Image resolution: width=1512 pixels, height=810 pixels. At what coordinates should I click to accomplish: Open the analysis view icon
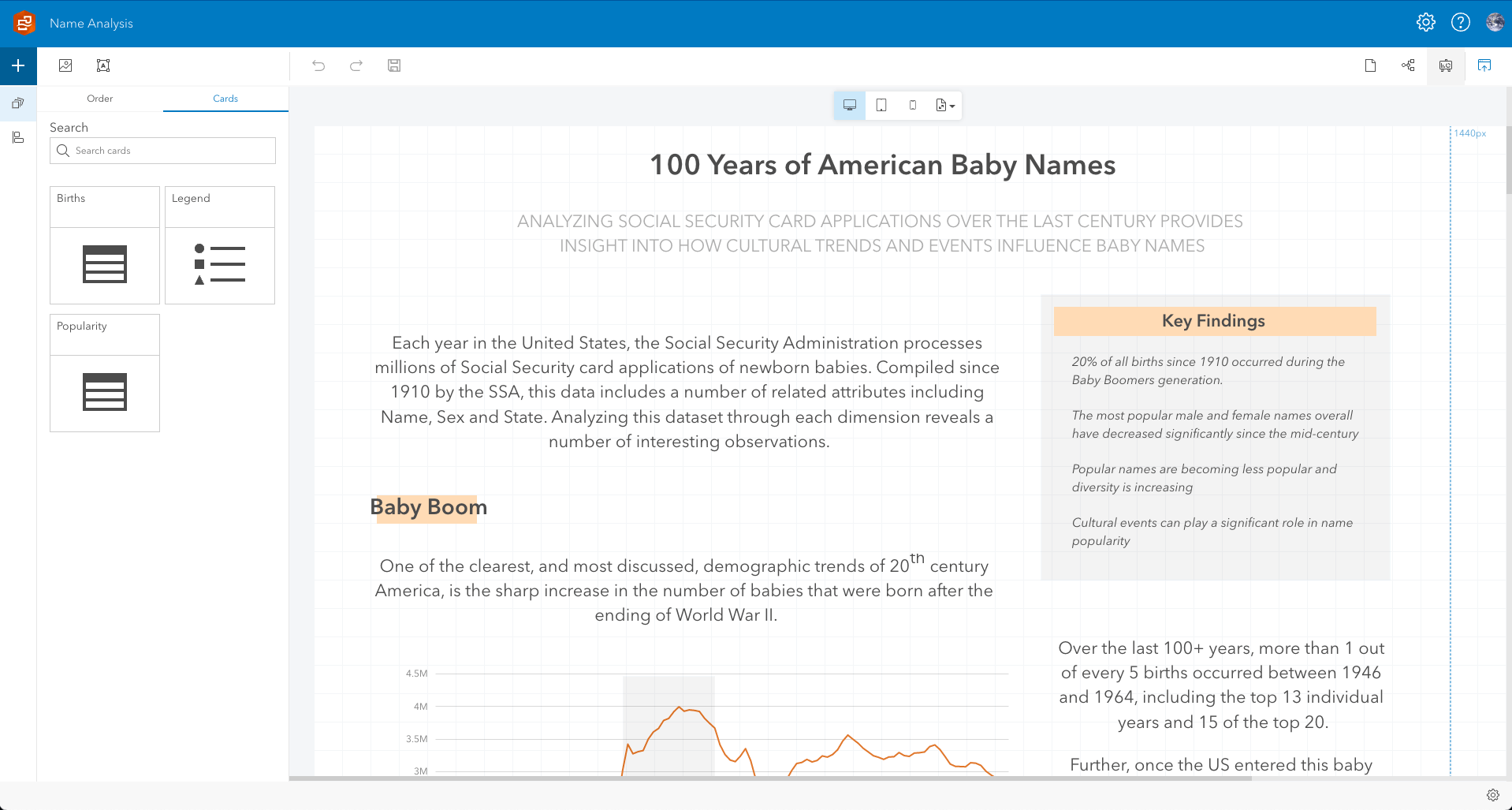tap(1408, 65)
